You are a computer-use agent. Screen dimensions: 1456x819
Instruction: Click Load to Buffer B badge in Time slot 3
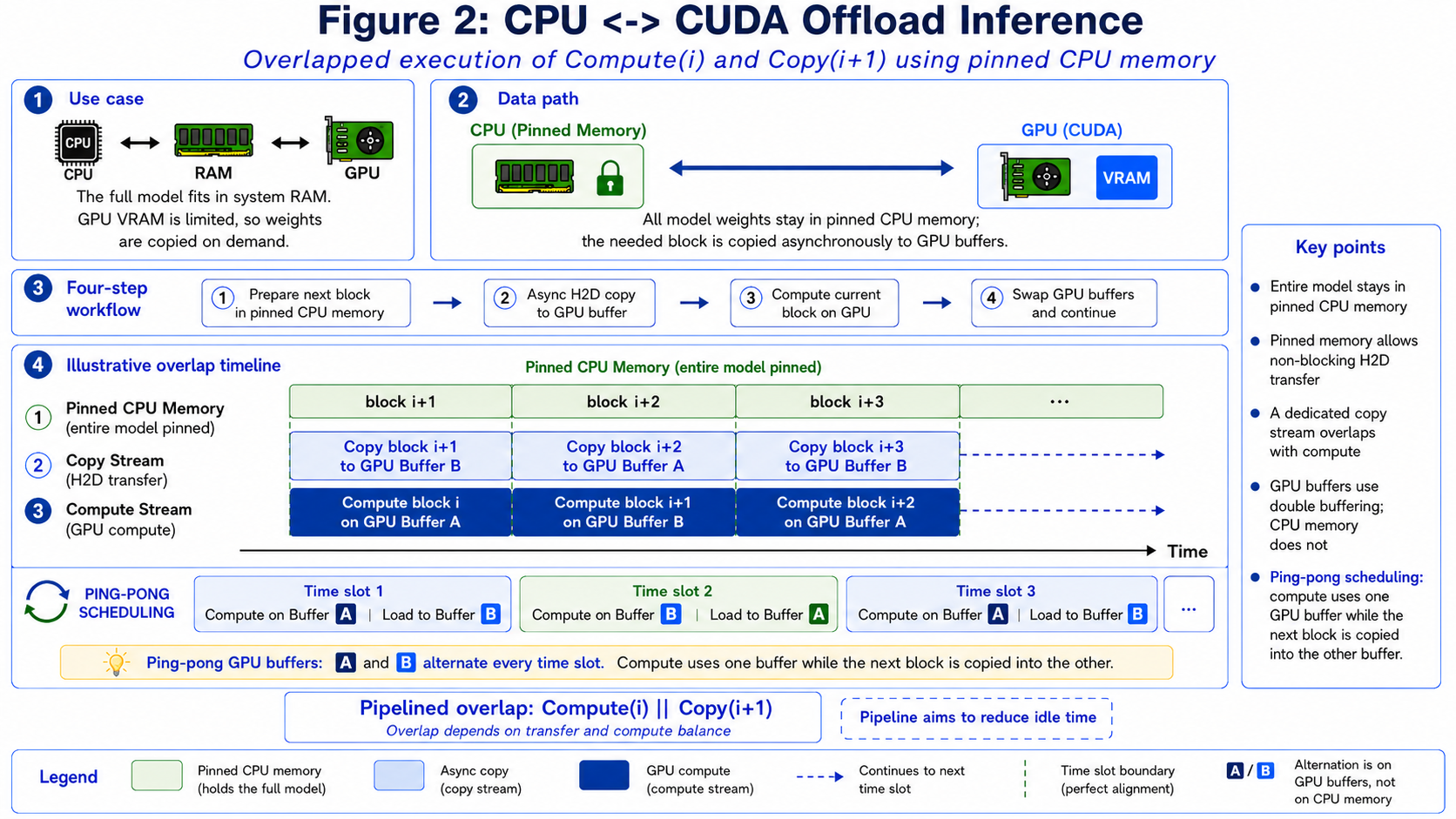click(1137, 614)
